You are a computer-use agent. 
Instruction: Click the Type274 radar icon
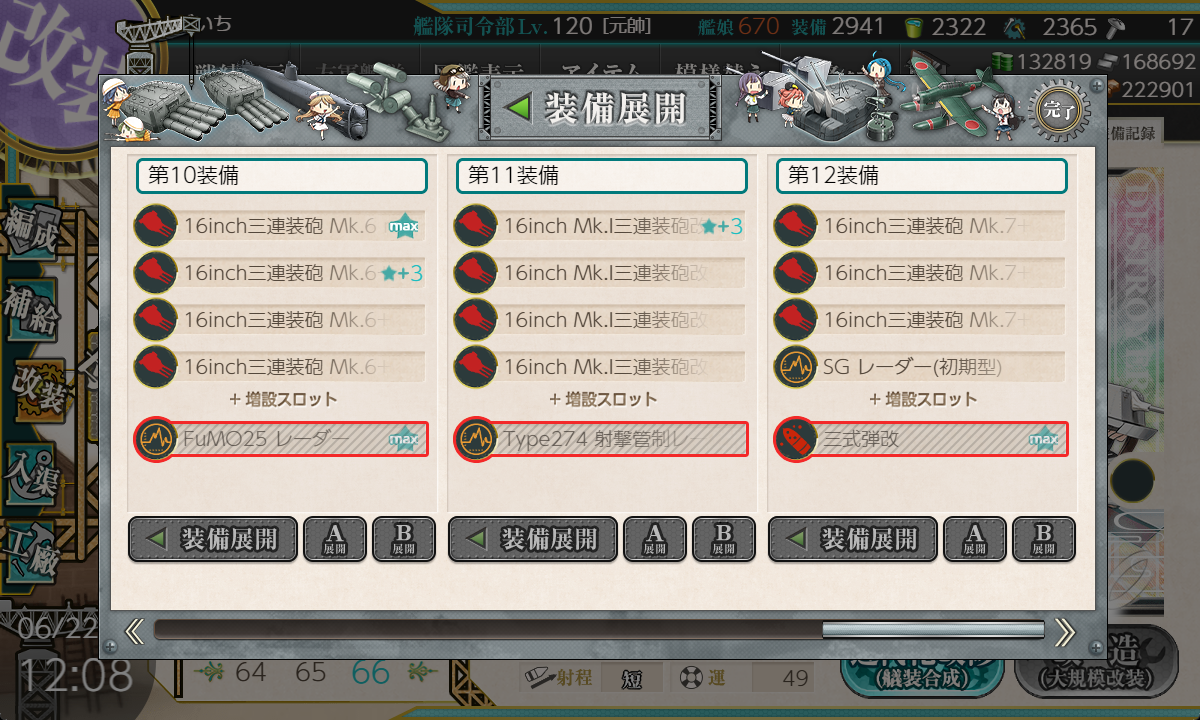click(x=475, y=440)
